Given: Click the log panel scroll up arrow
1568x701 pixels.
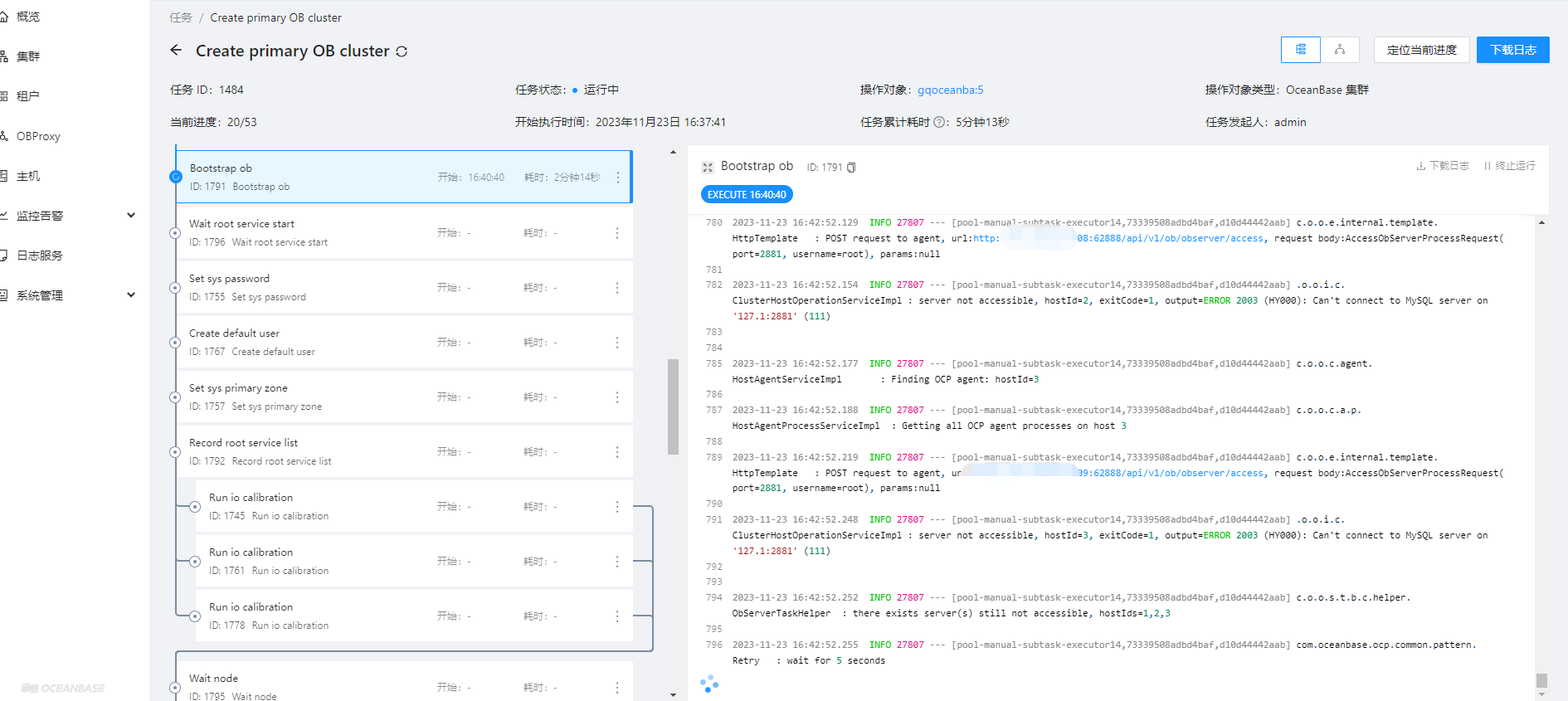Looking at the screenshot, I should click(1541, 222).
